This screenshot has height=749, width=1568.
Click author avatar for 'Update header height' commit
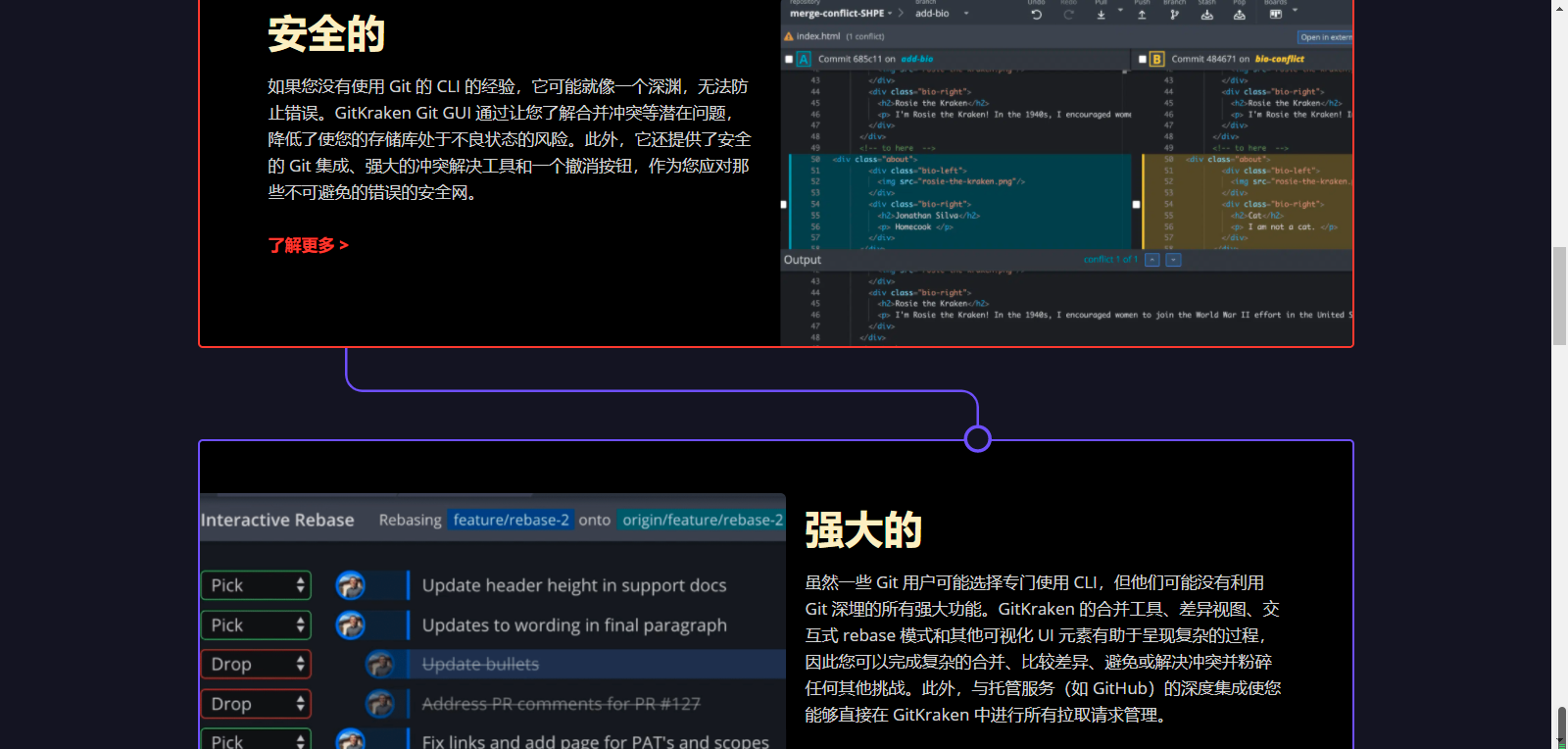[350, 585]
